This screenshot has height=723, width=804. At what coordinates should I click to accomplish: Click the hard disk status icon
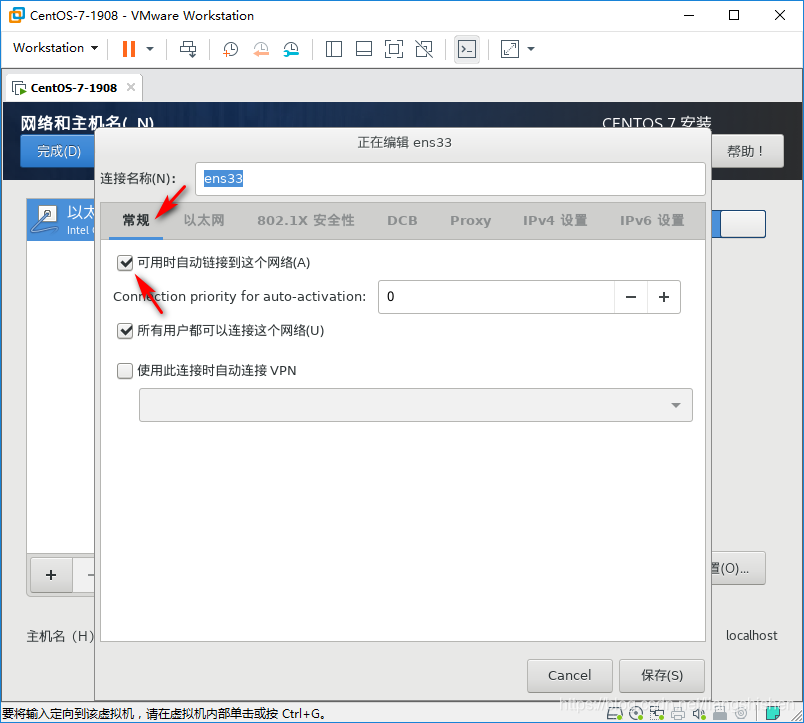tap(615, 714)
